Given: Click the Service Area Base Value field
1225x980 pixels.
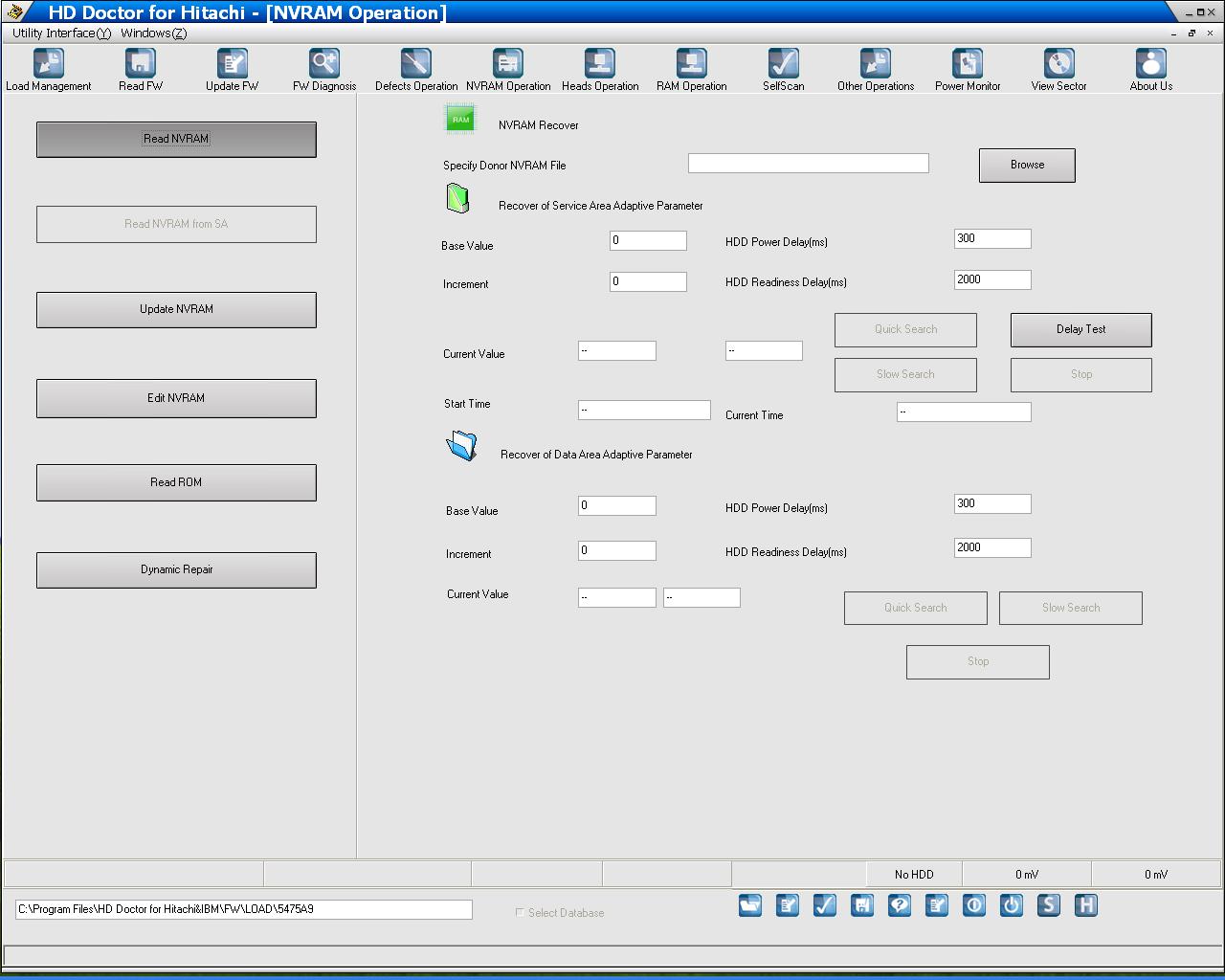Looking at the screenshot, I should coord(648,240).
